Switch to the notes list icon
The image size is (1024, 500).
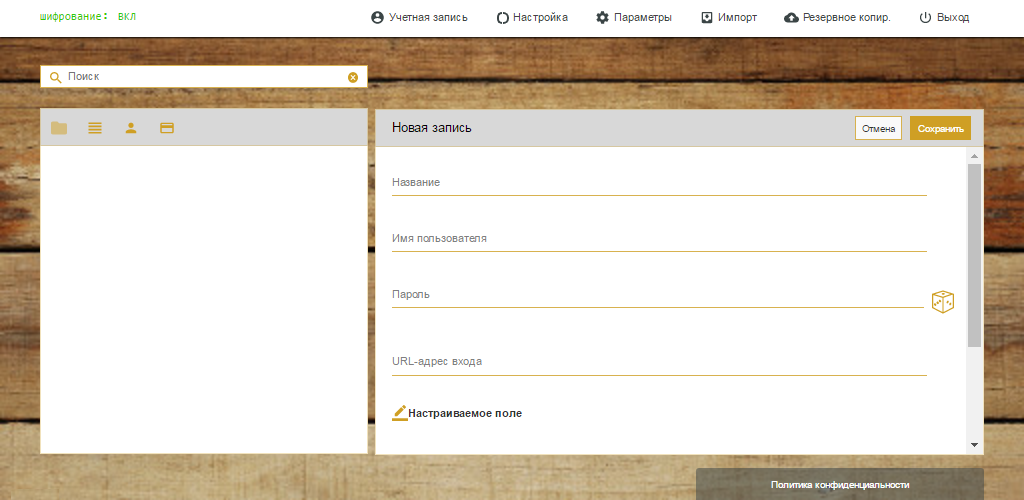pyautogui.click(x=95, y=129)
